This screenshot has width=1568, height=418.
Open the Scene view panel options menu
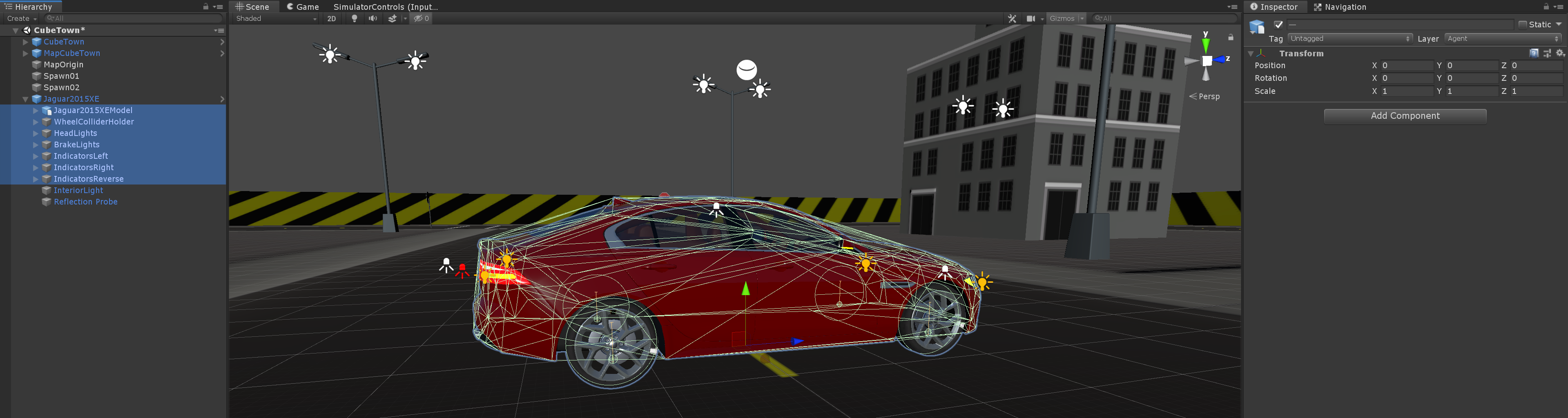click(x=1233, y=7)
